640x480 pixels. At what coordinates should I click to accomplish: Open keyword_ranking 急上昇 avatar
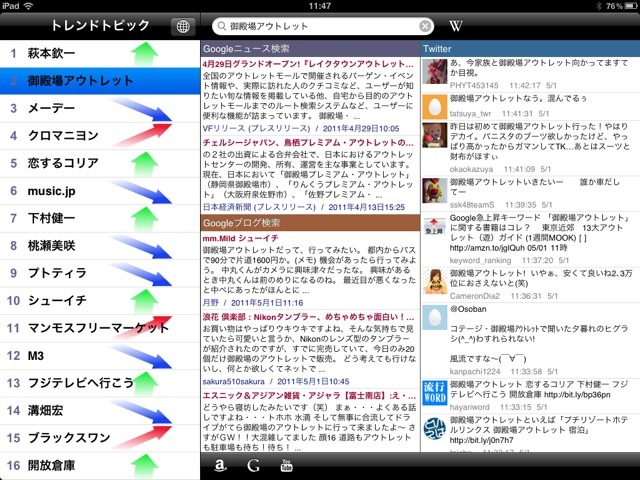(435, 226)
